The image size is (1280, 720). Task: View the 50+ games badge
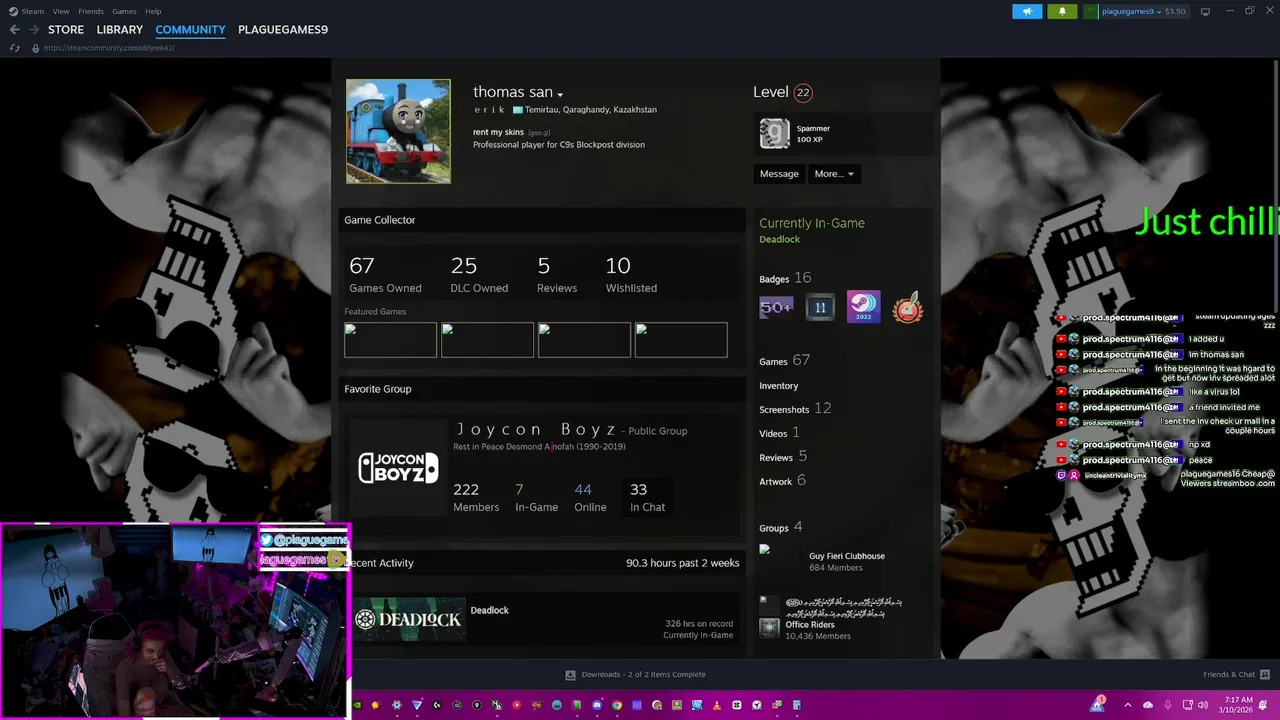tap(776, 308)
